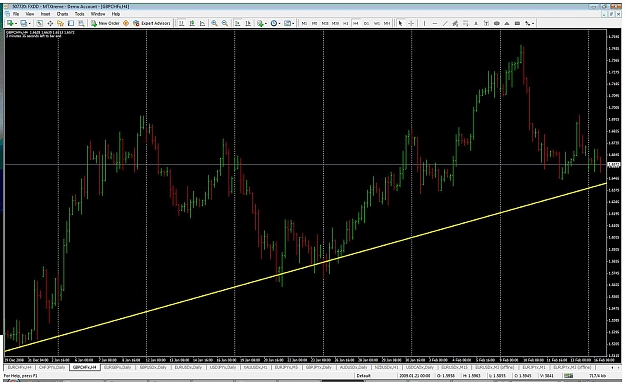Toggle the Expert Advisors button
The height and width of the screenshot is (382, 625).
152,23
